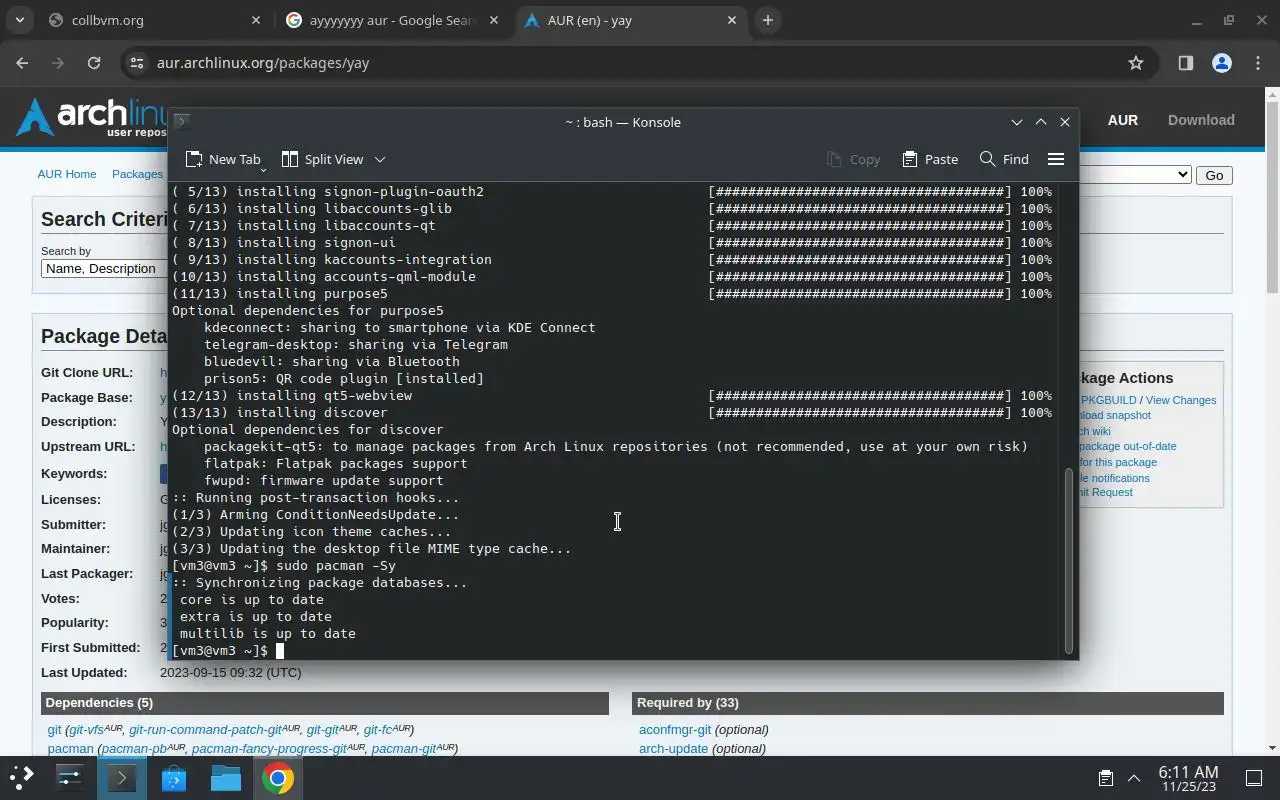The image size is (1280, 800).
Task: Click the Chrome icon in taskbar
Action: coord(278,777)
